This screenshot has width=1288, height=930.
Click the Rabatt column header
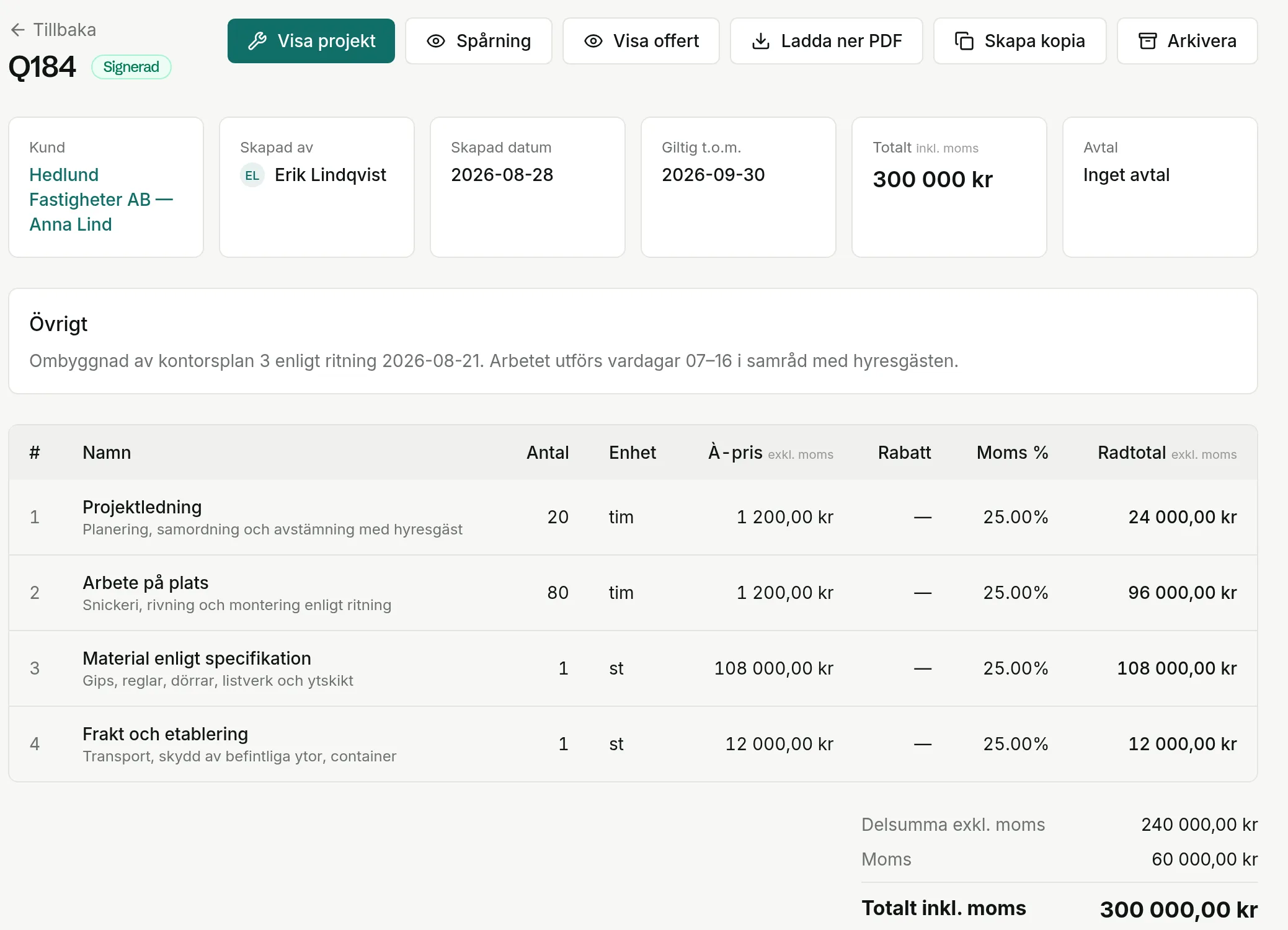point(905,453)
